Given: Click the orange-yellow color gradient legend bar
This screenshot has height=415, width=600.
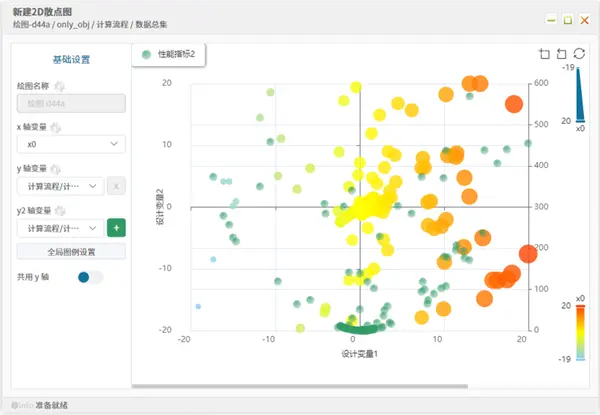Looking at the screenshot, I should [580, 332].
